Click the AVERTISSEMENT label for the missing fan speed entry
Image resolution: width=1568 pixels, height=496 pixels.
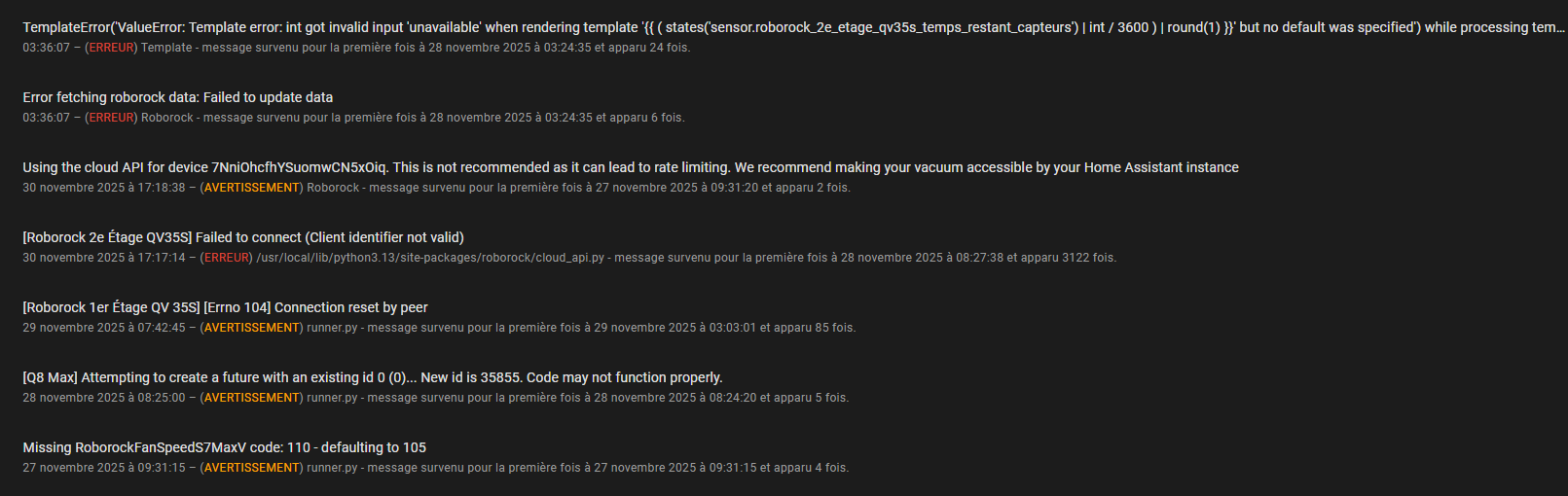point(252,468)
